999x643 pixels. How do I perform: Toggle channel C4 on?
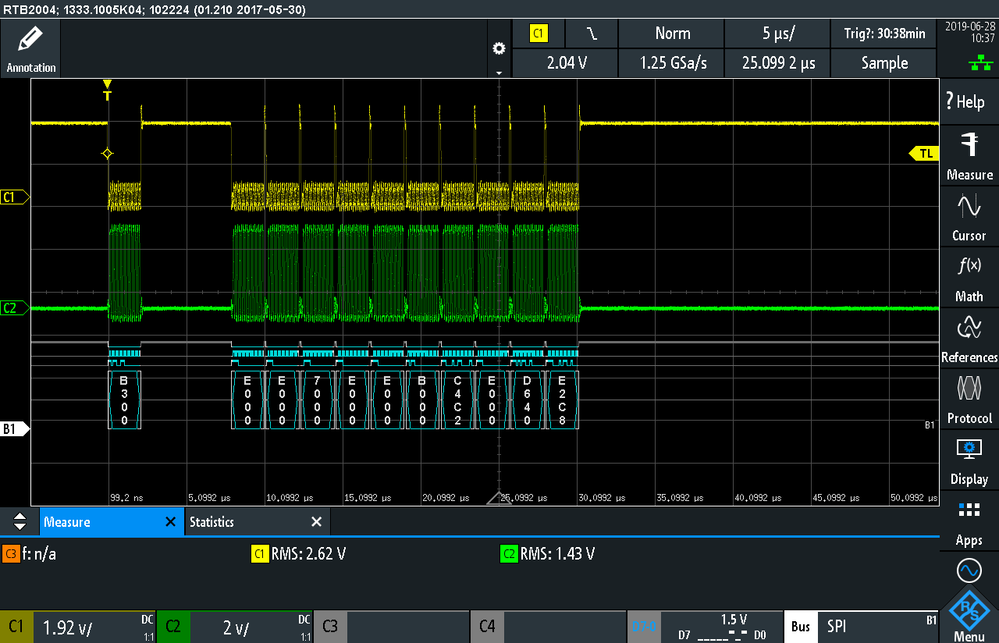(548, 626)
